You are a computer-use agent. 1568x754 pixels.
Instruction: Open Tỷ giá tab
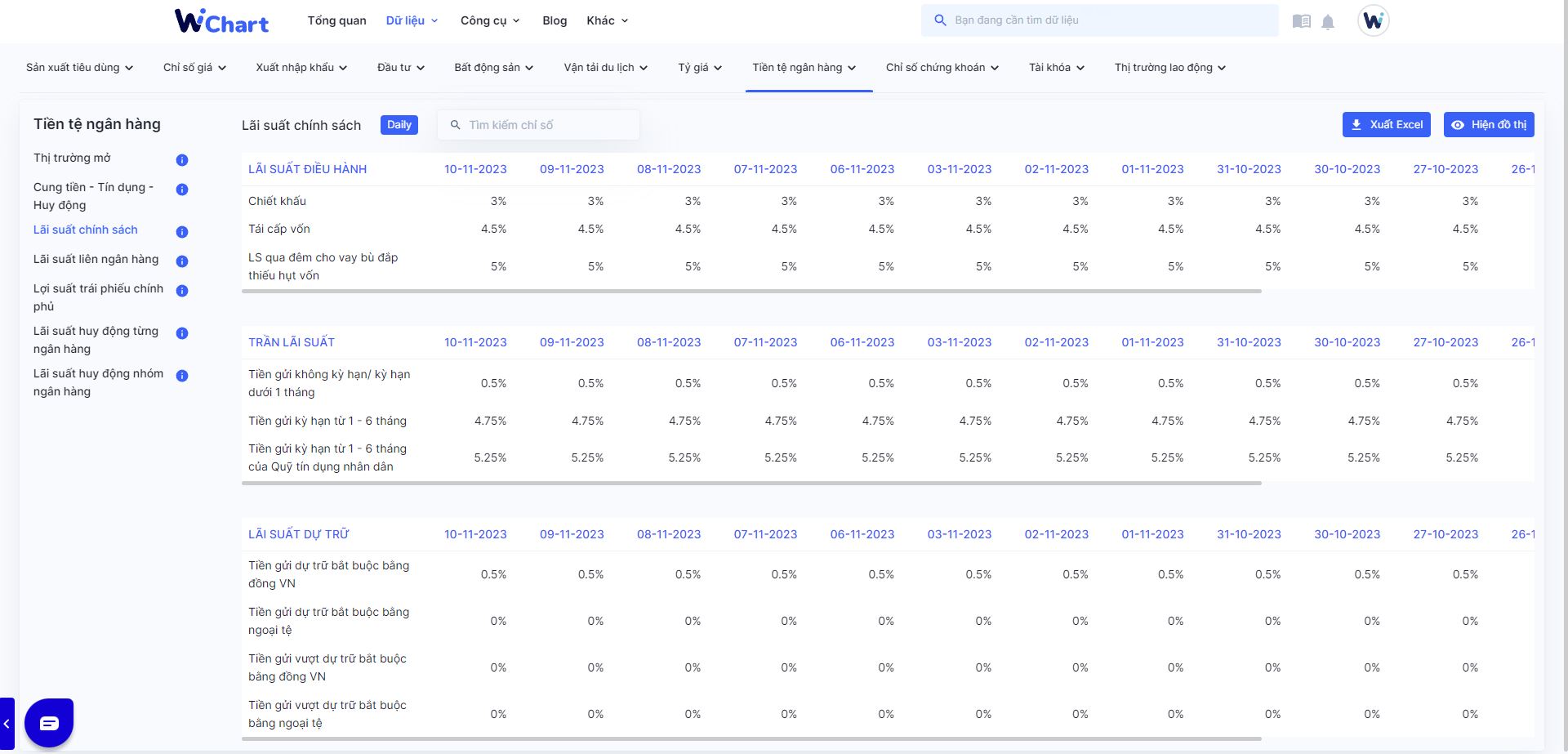pyautogui.click(x=700, y=68)
